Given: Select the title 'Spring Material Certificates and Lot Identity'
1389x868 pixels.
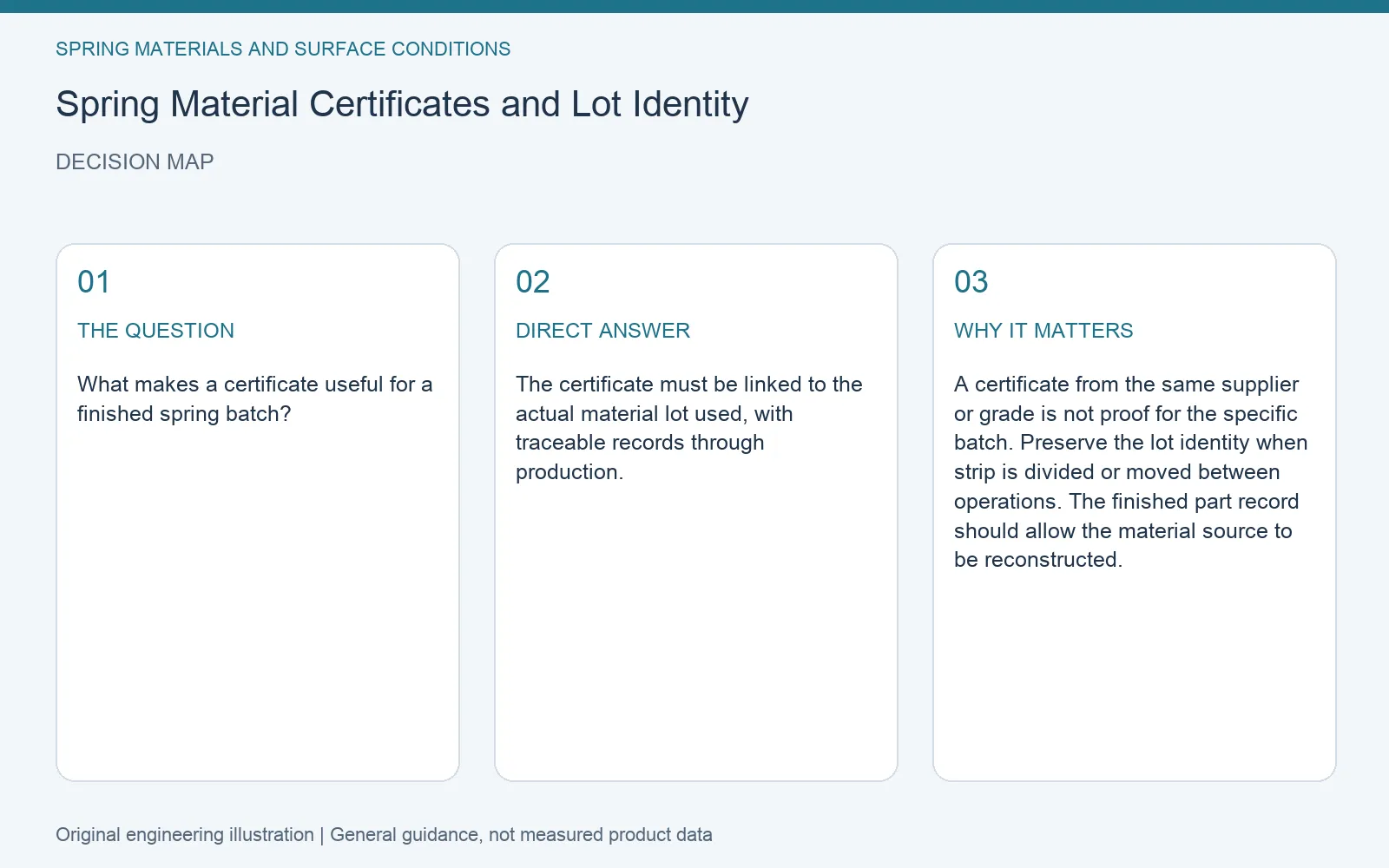Looking at the screenshot, I should tap(402, 104).
